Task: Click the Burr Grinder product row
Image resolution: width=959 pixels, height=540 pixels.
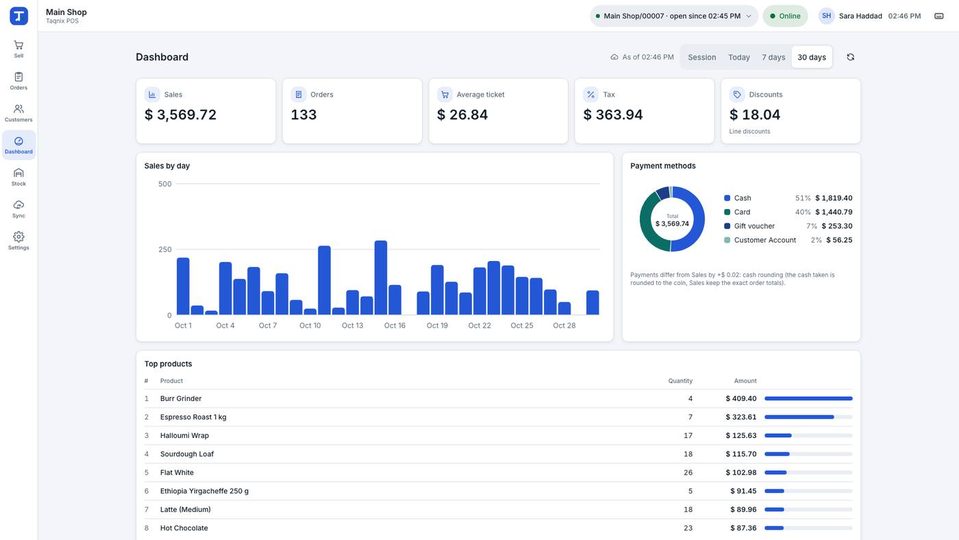Action: coord(498,399)
